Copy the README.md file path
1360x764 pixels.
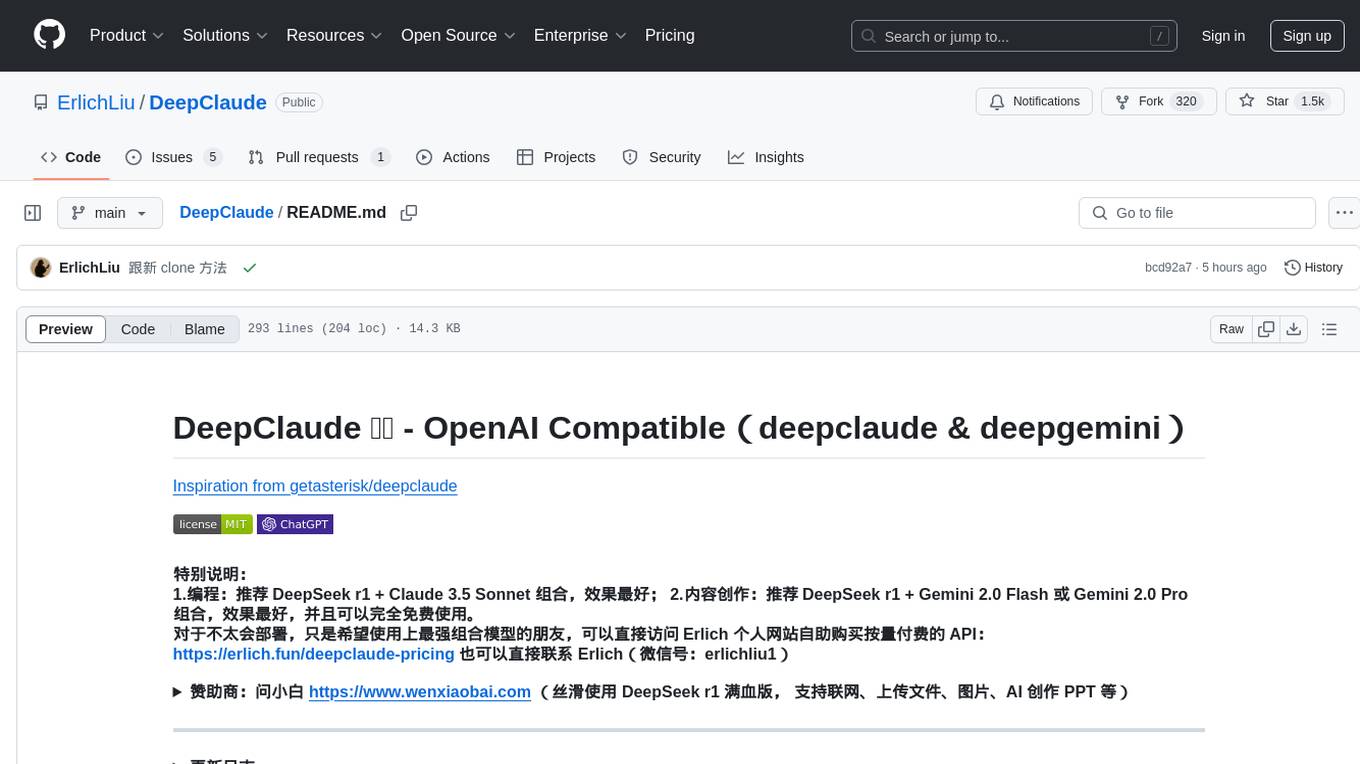point(408,213)
